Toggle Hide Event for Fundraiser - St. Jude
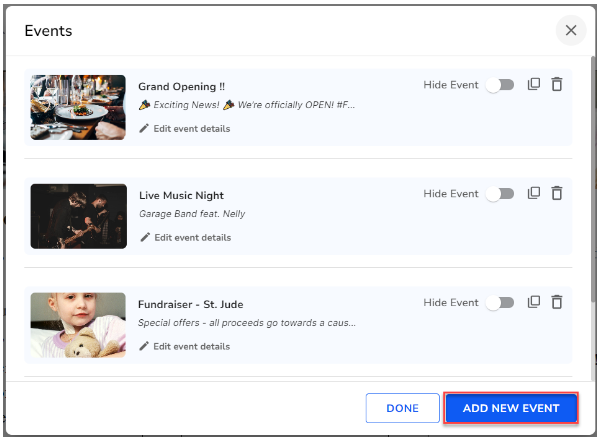The width and height of the screenshot is (600, 438). (x=499, y=303)
